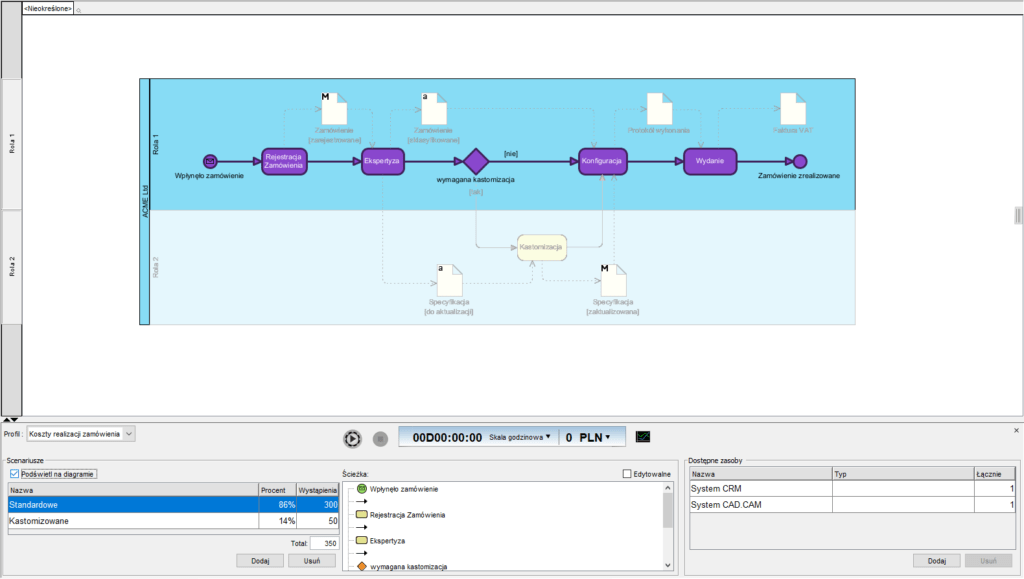Viewport: 1024px width, 579px height.
Task: Select the faded 'Kastomizacja' task node
Action: [x=541, y=247]
